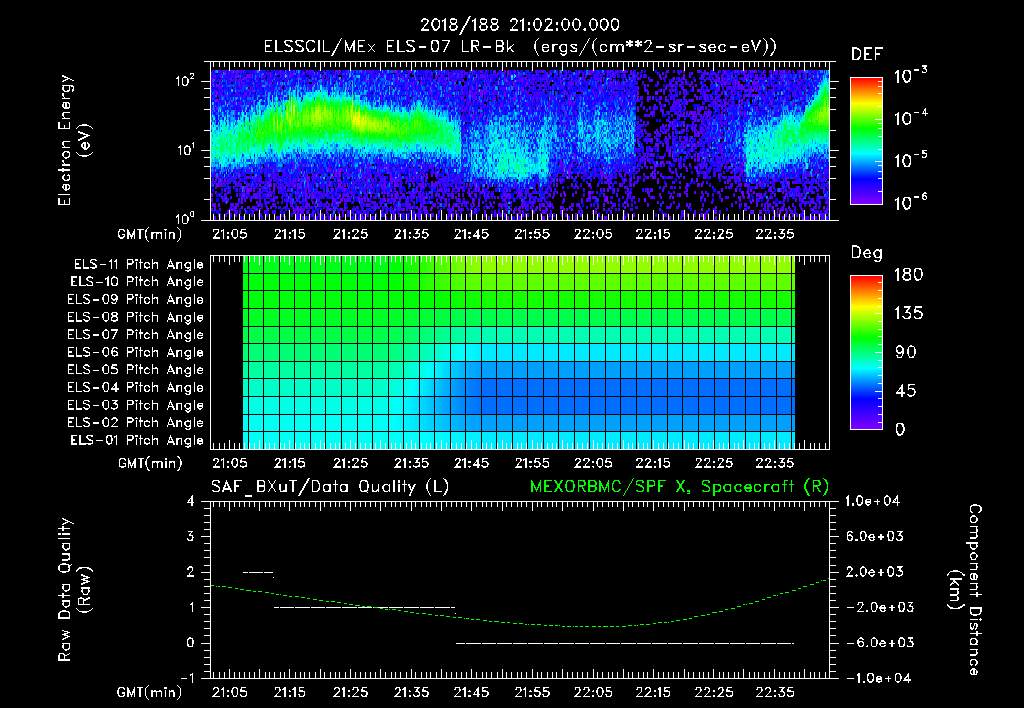Click the 21:45 time tick under the spectrogram

[x=472, y=234]
